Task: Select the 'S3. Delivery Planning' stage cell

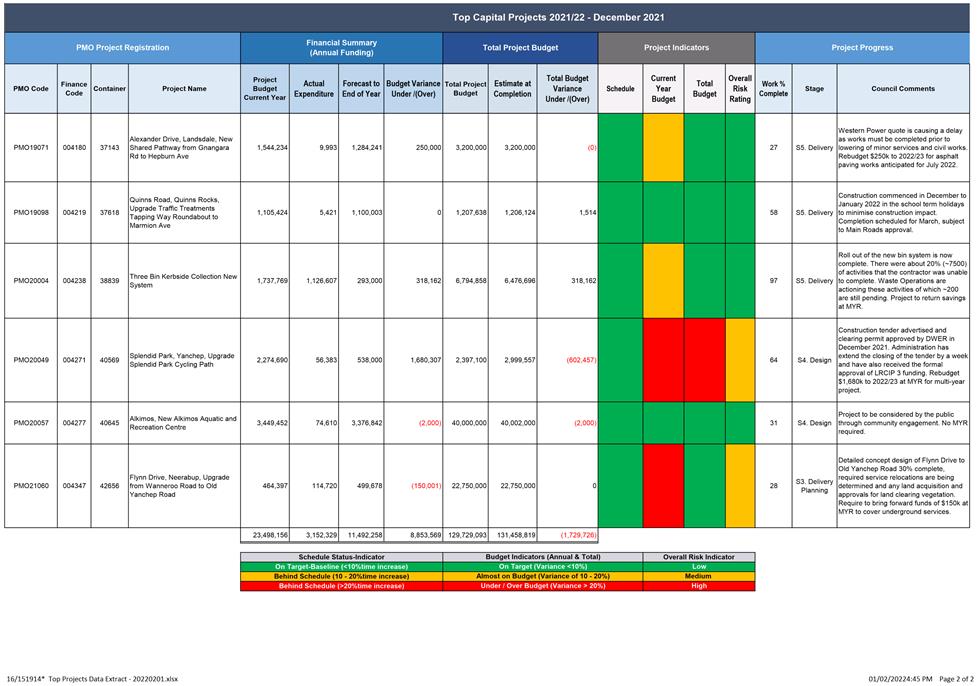Action: [x=814, y=485]
